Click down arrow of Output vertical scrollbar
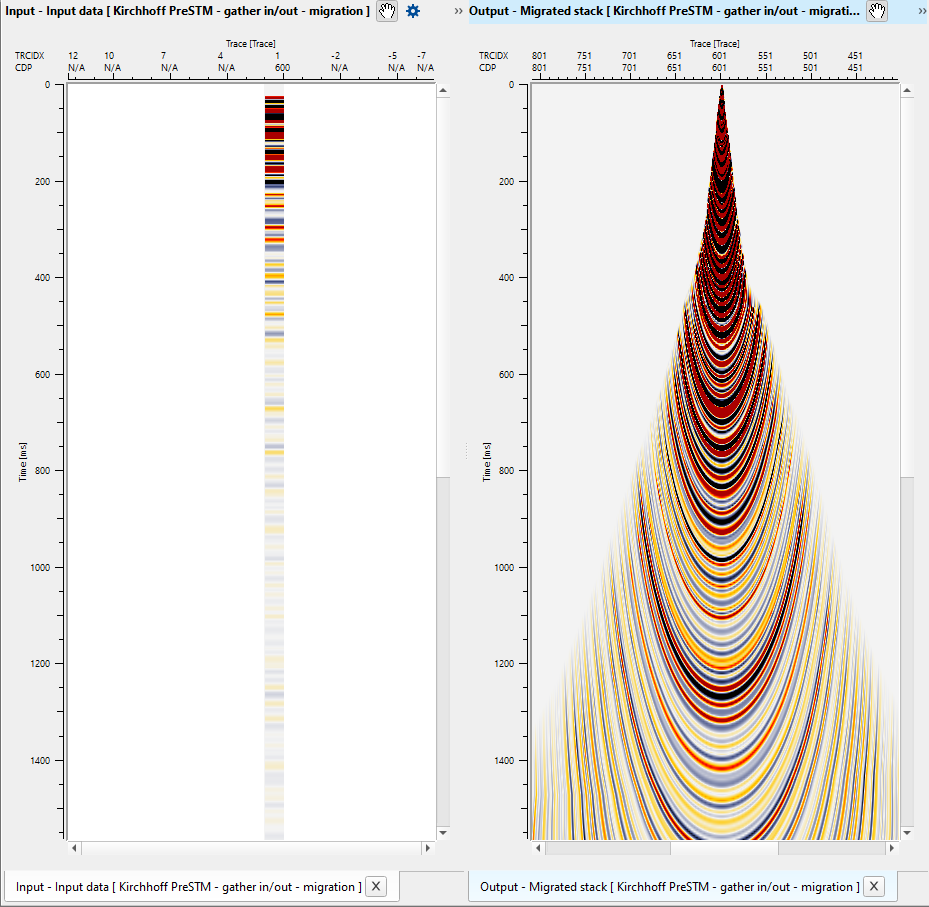The width and height of the screenshot is (929, 907). click(906, 833)
